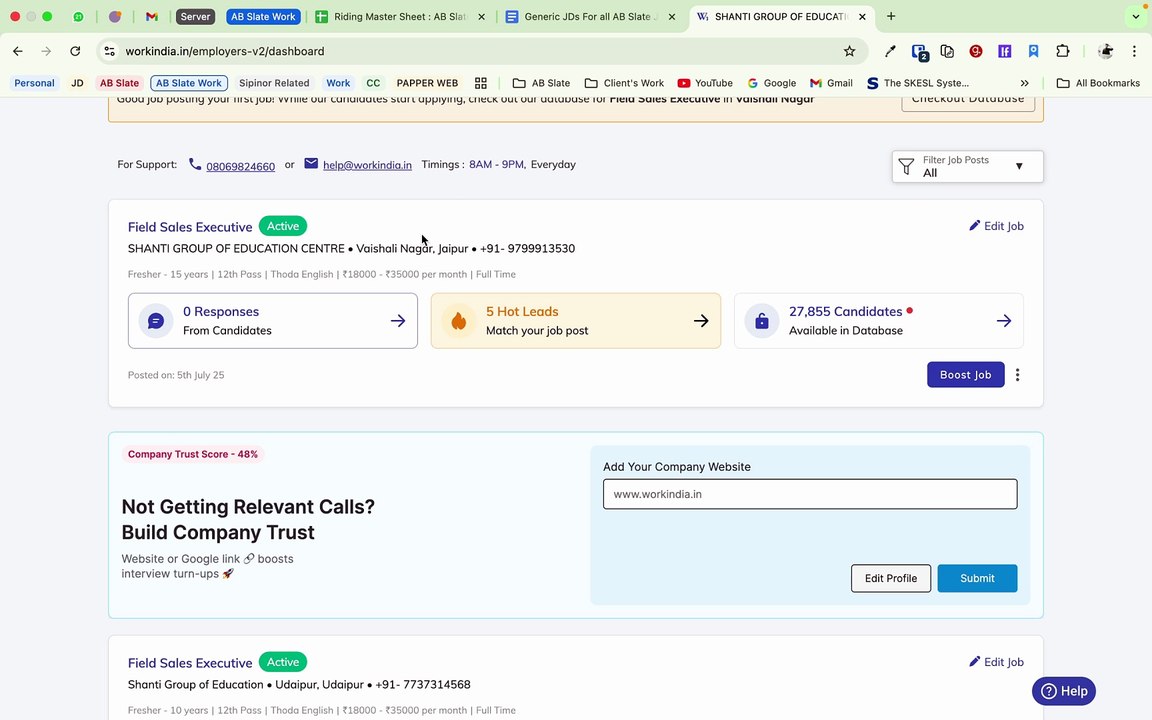Open the Sipinor Related bookmark

pos(273,83)
